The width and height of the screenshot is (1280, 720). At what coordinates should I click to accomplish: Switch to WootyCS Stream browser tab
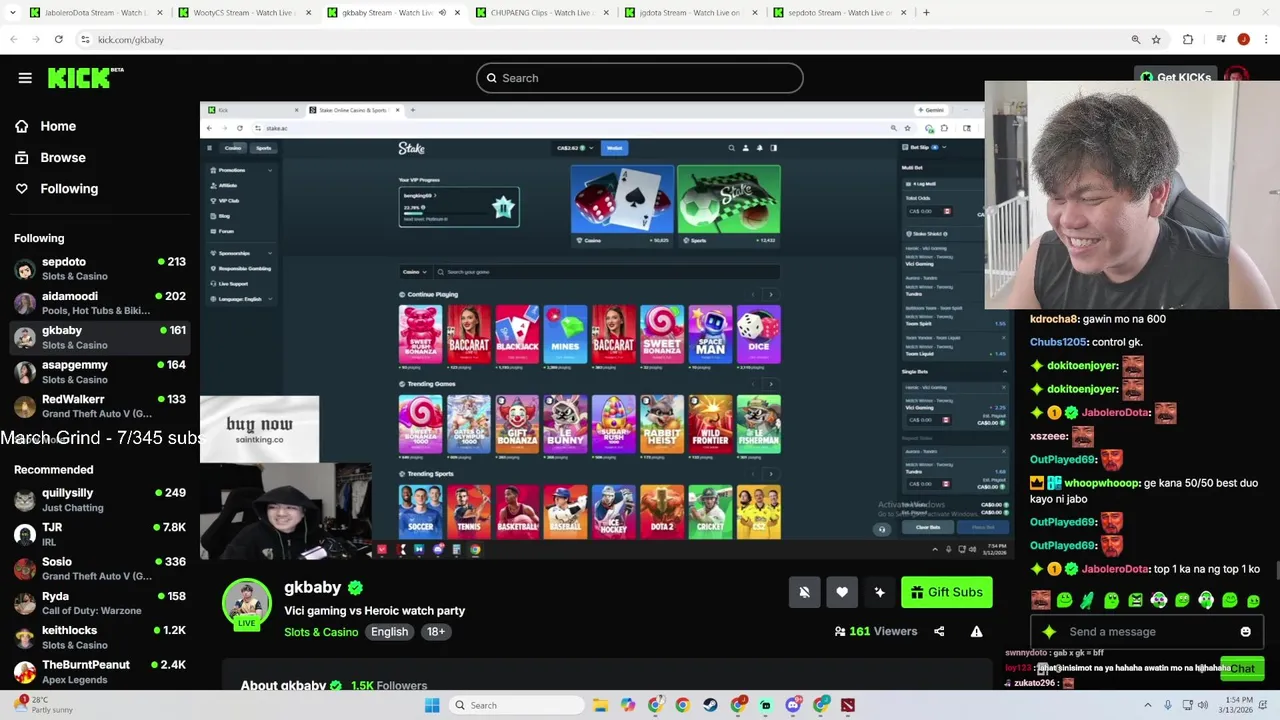[x=245, y=12]
